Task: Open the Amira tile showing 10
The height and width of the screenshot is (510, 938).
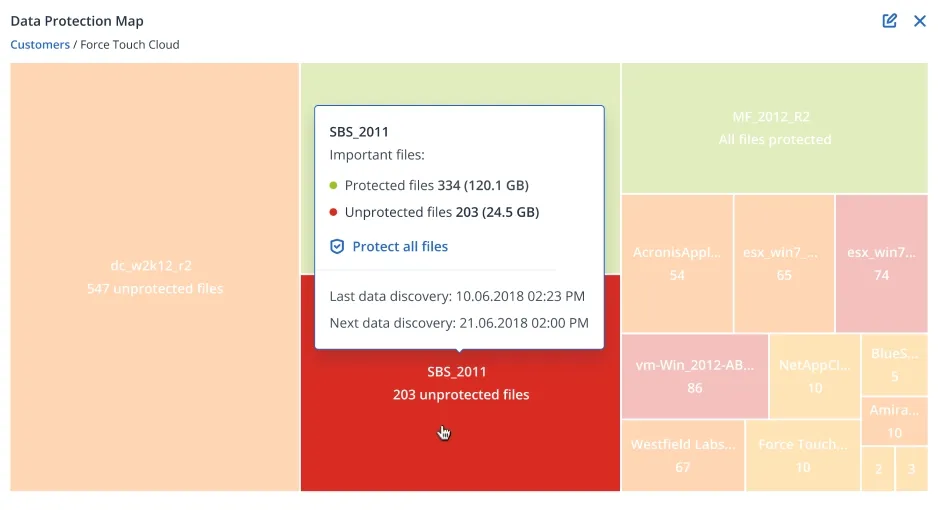Action: pyautogui.click(x=894, y=421)
